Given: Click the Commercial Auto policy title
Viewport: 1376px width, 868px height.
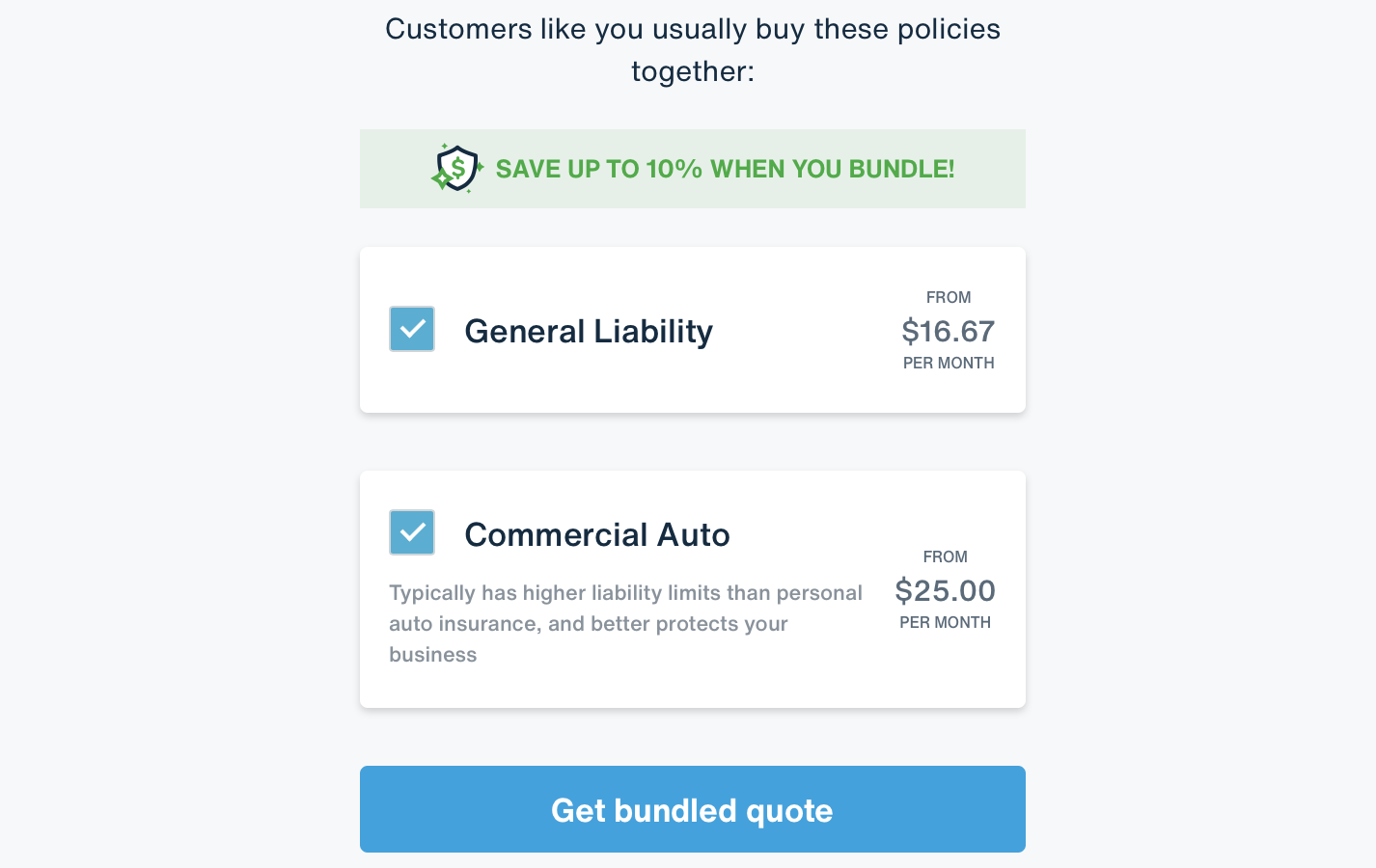Looking at the screenshot, I should click(597, 535).
